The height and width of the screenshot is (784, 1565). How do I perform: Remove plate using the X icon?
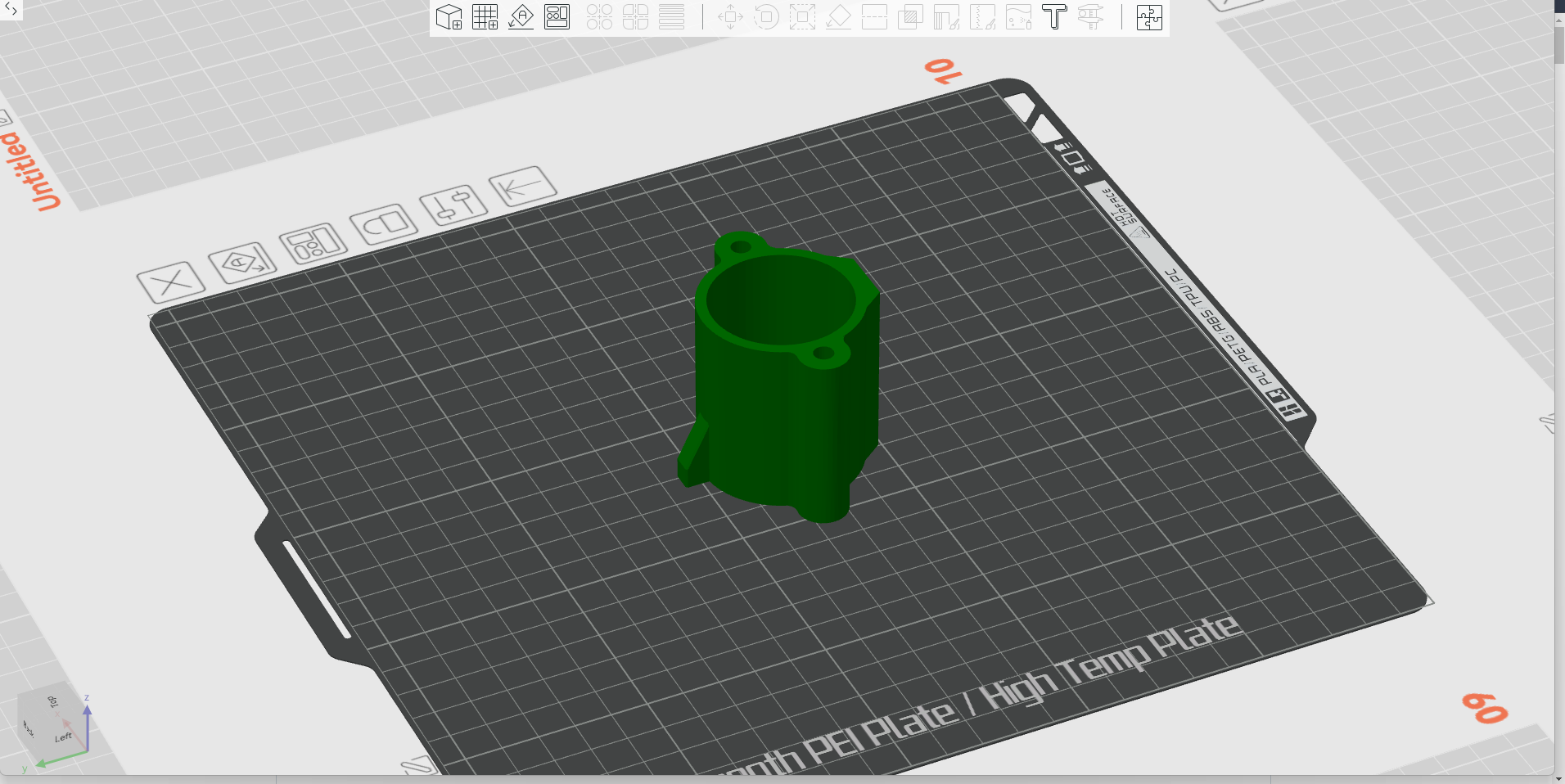pyautogui.click(x=171, y=282)
